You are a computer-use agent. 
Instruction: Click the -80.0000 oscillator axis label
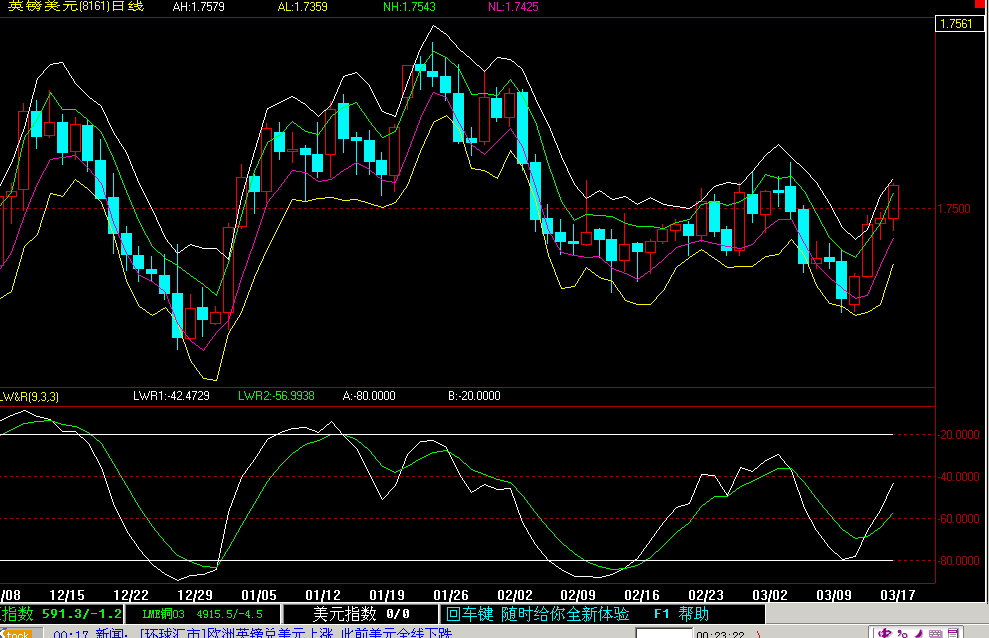pos(959,560)
